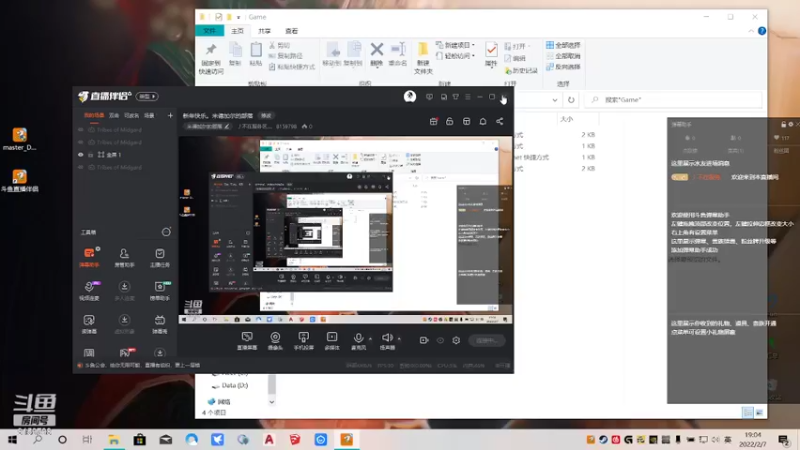This screenshot has width=800, height=450.
Task: Click the share icon in the stream header
Action: click(x=499, y=121)
